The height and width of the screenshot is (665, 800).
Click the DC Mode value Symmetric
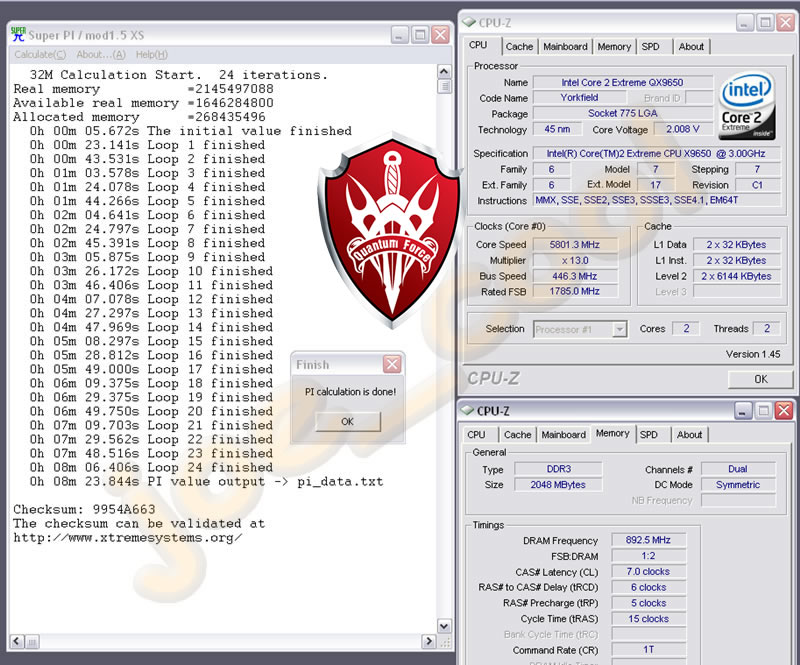pyautogui.click(x=738, y=485)
